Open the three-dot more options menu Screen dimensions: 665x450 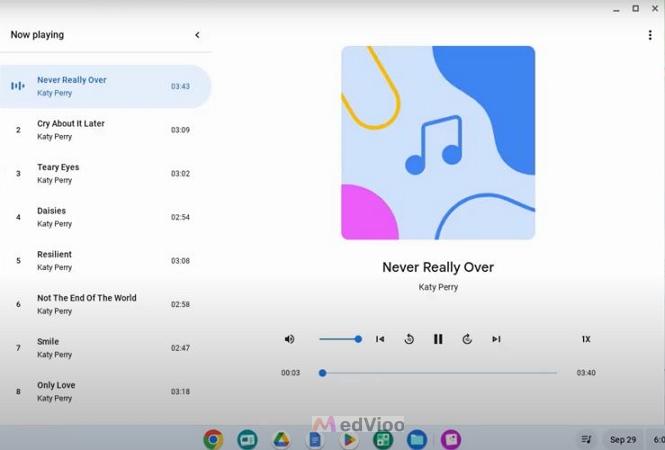coord(650,35)
